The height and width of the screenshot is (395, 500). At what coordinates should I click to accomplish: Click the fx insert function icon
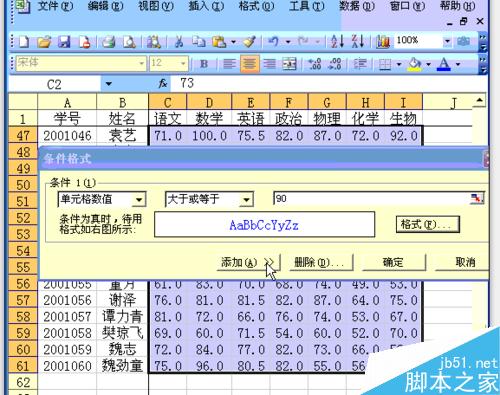[x=163, y=83]
